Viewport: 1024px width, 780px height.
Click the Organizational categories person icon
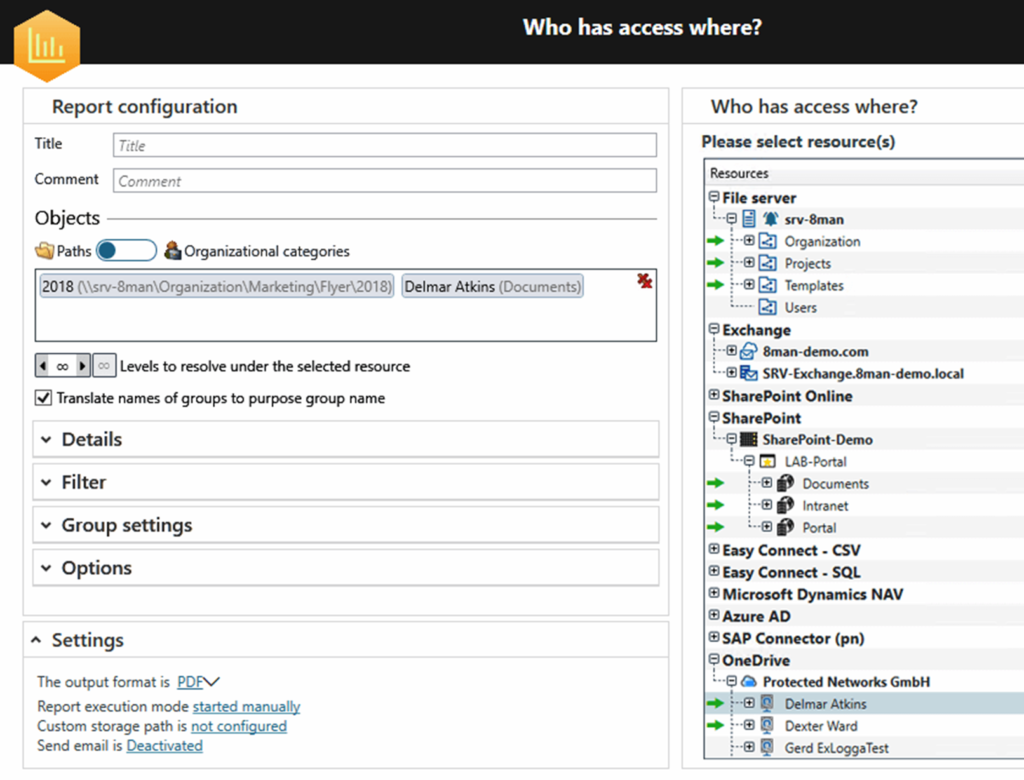[x=172, y=250]
